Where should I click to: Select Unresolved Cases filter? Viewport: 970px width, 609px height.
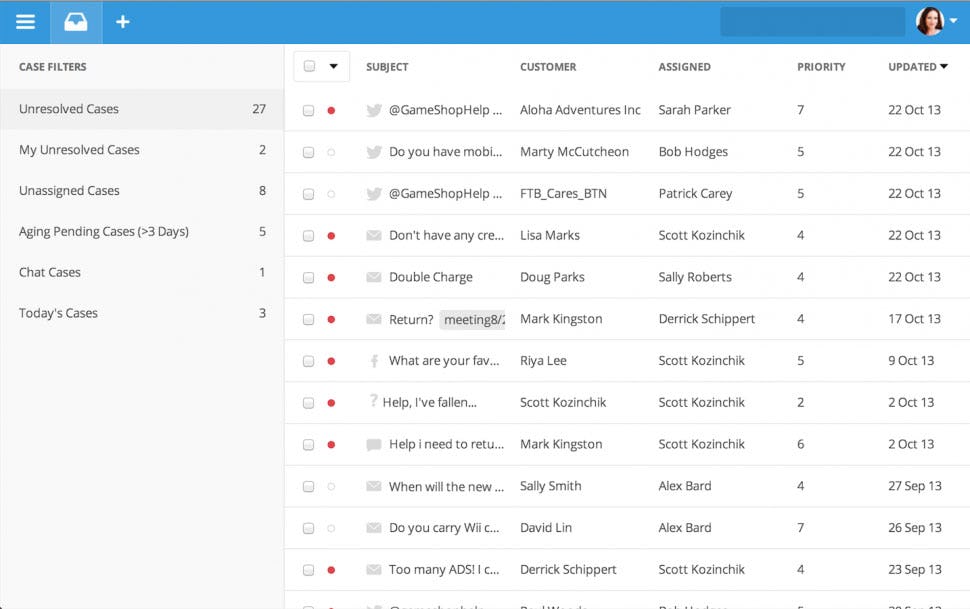tap(142, 109)
